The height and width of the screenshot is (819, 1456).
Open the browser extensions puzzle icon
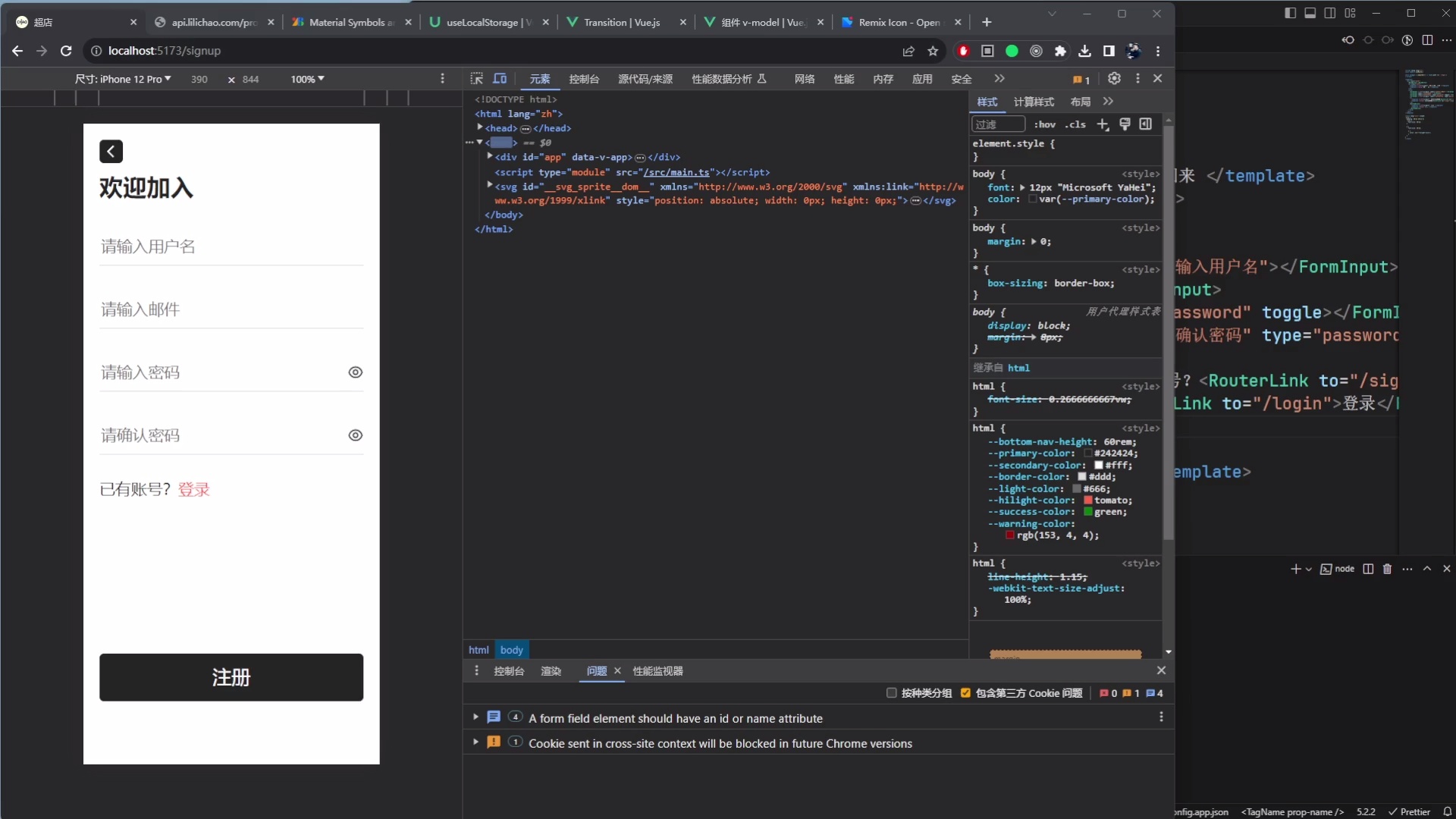[x=1060, y=51]
